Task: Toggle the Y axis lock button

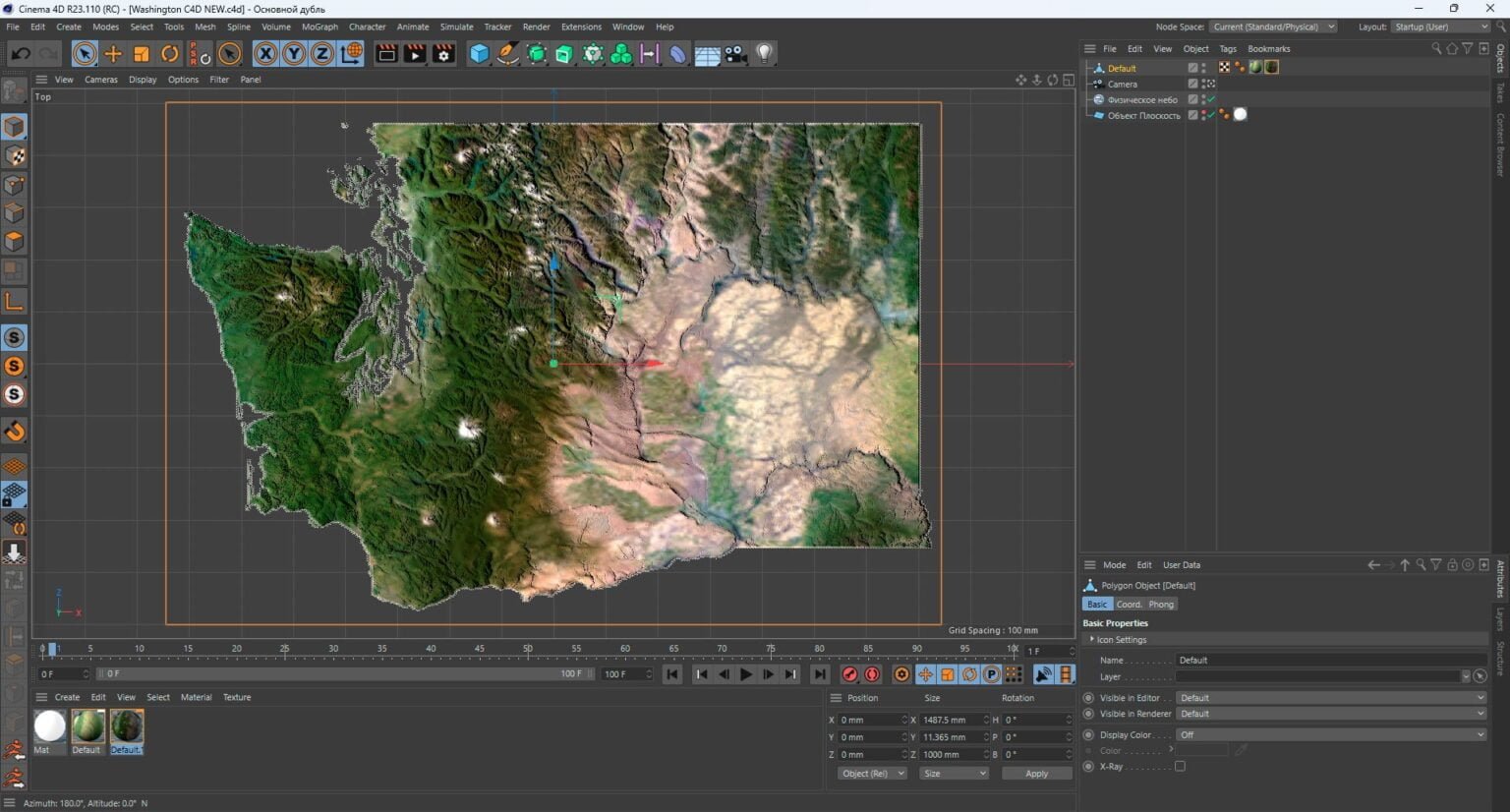Action: pos(294,54)
